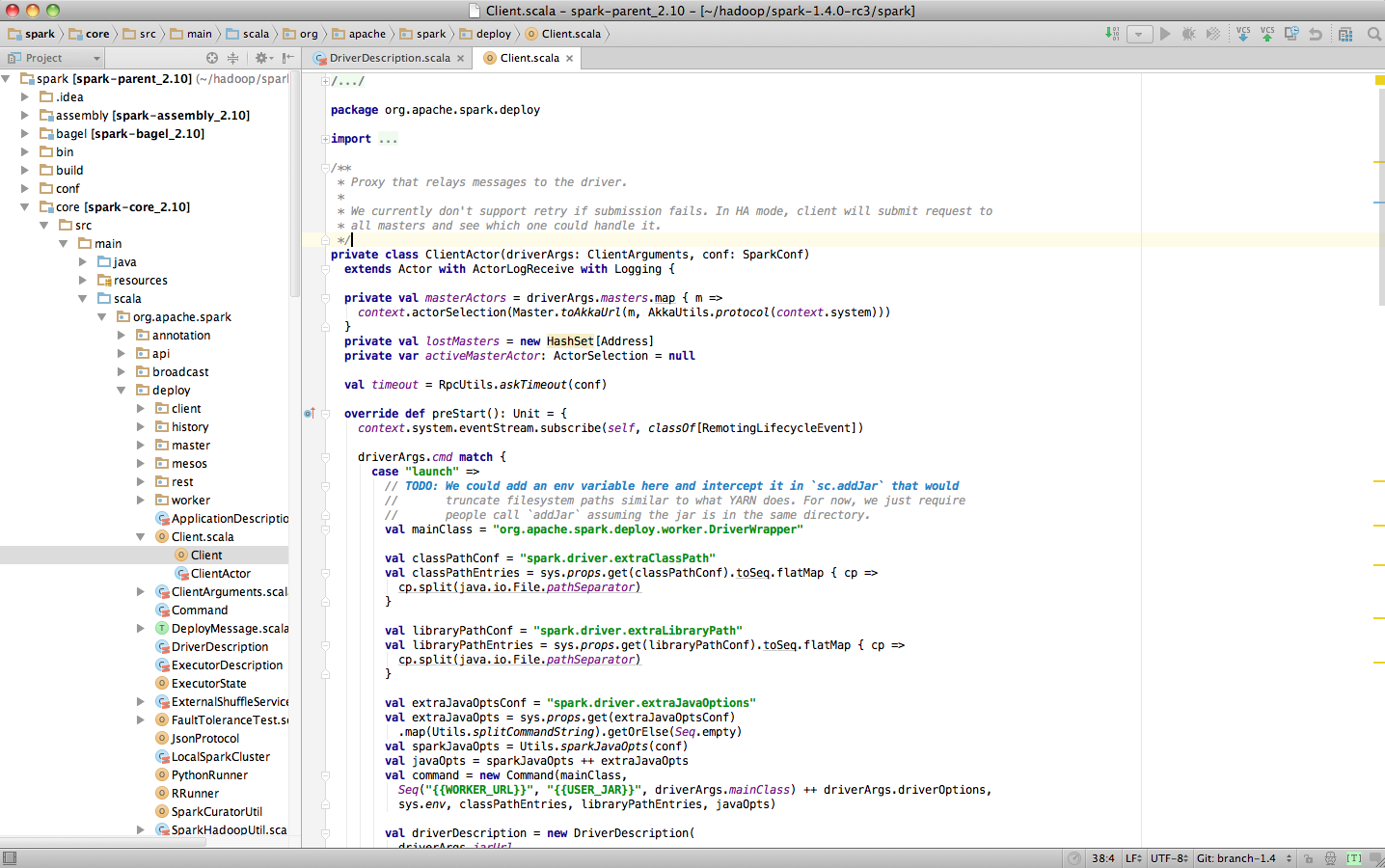Click the core breadcrumb
Image resolution: width=1385 pixels, height=868 pixels.
coord(89,34)
